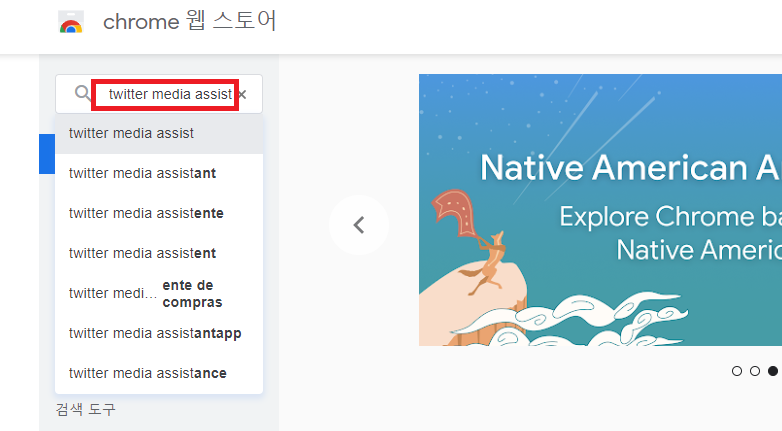
Task: Select the suggestion 'twitter media assistance'
Action: pyautogui.click(x=159, y=373)
